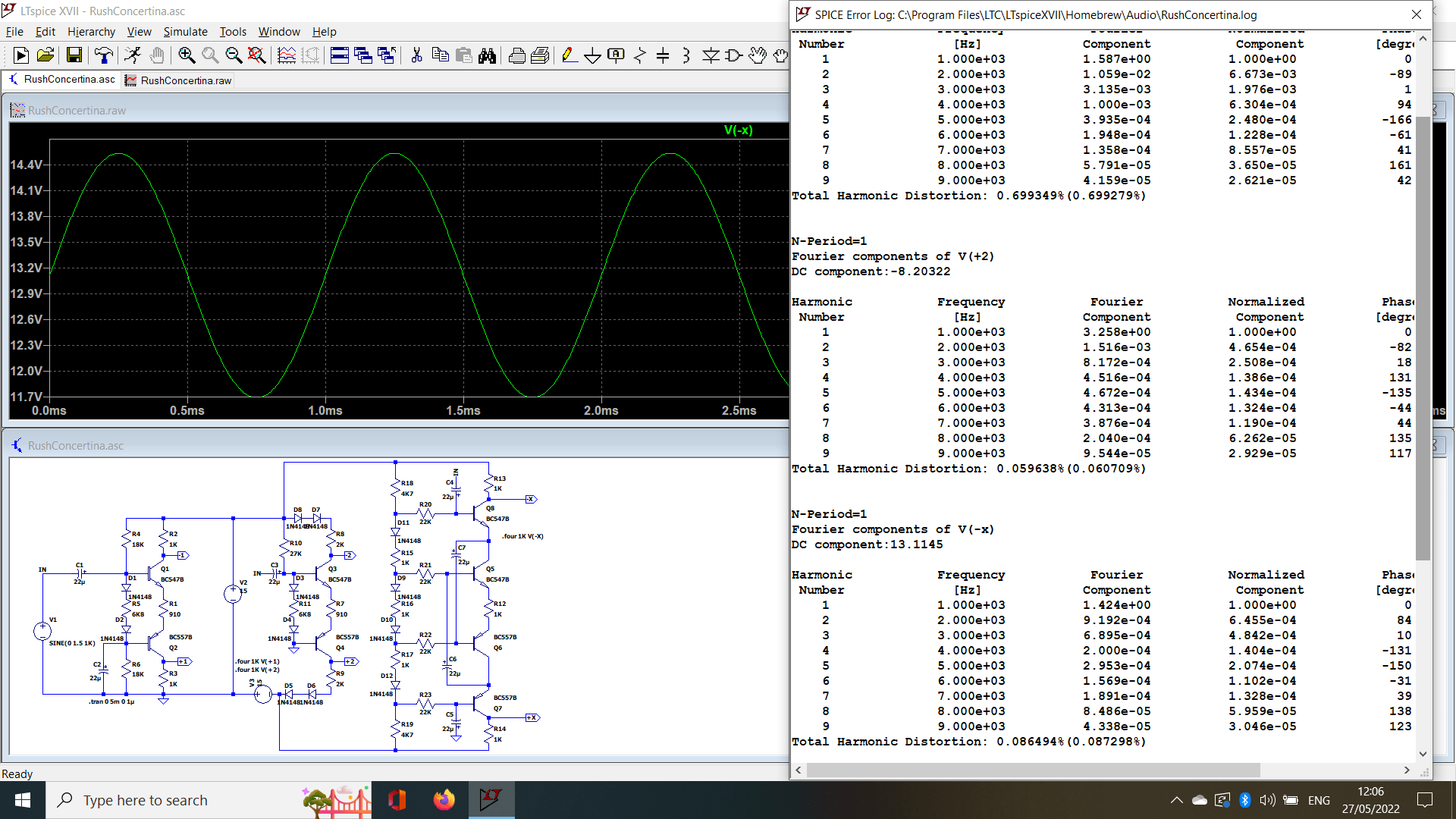The image size is (1456, 819).
Task: Open the notification center icon
Action: click(x=1425, y=800)
